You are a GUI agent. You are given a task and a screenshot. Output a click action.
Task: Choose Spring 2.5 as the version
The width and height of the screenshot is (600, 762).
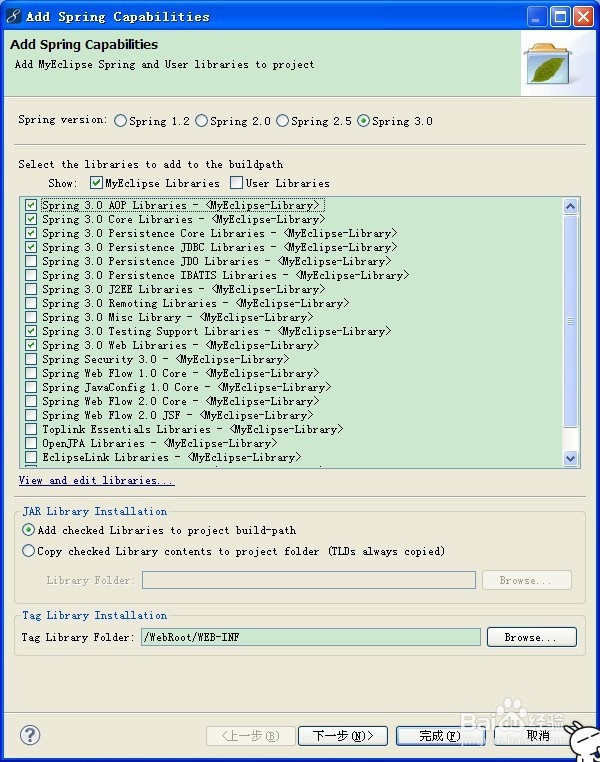click(282, 121)
